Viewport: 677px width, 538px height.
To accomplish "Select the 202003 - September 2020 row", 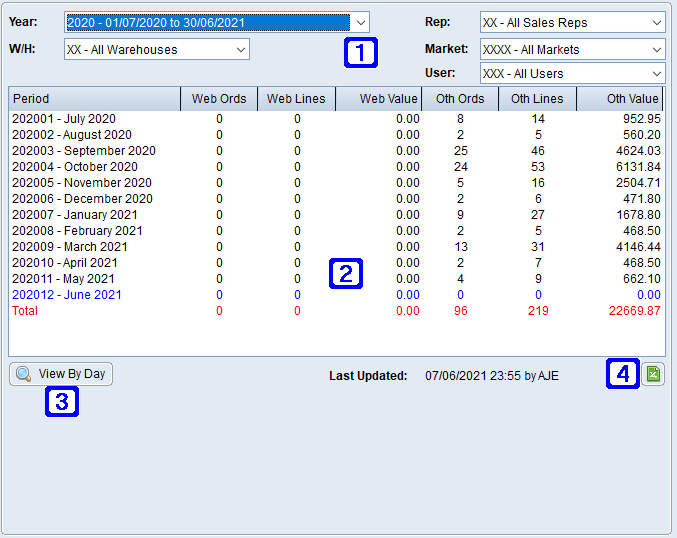I will [x=84, y=151].
